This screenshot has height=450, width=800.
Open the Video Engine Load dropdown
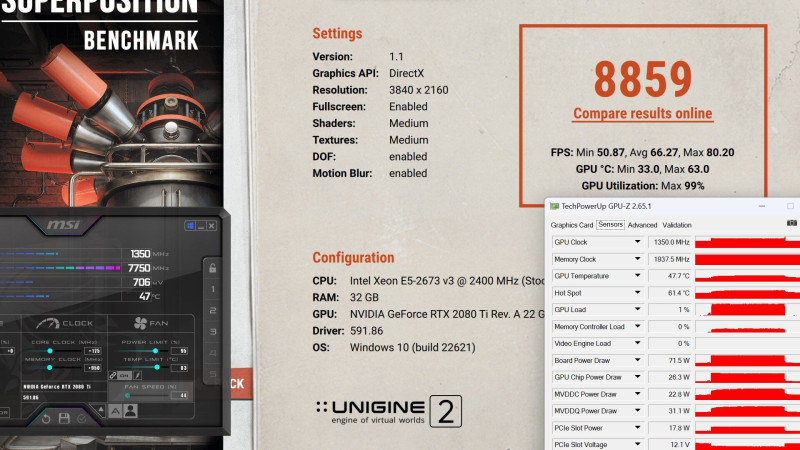637,343
